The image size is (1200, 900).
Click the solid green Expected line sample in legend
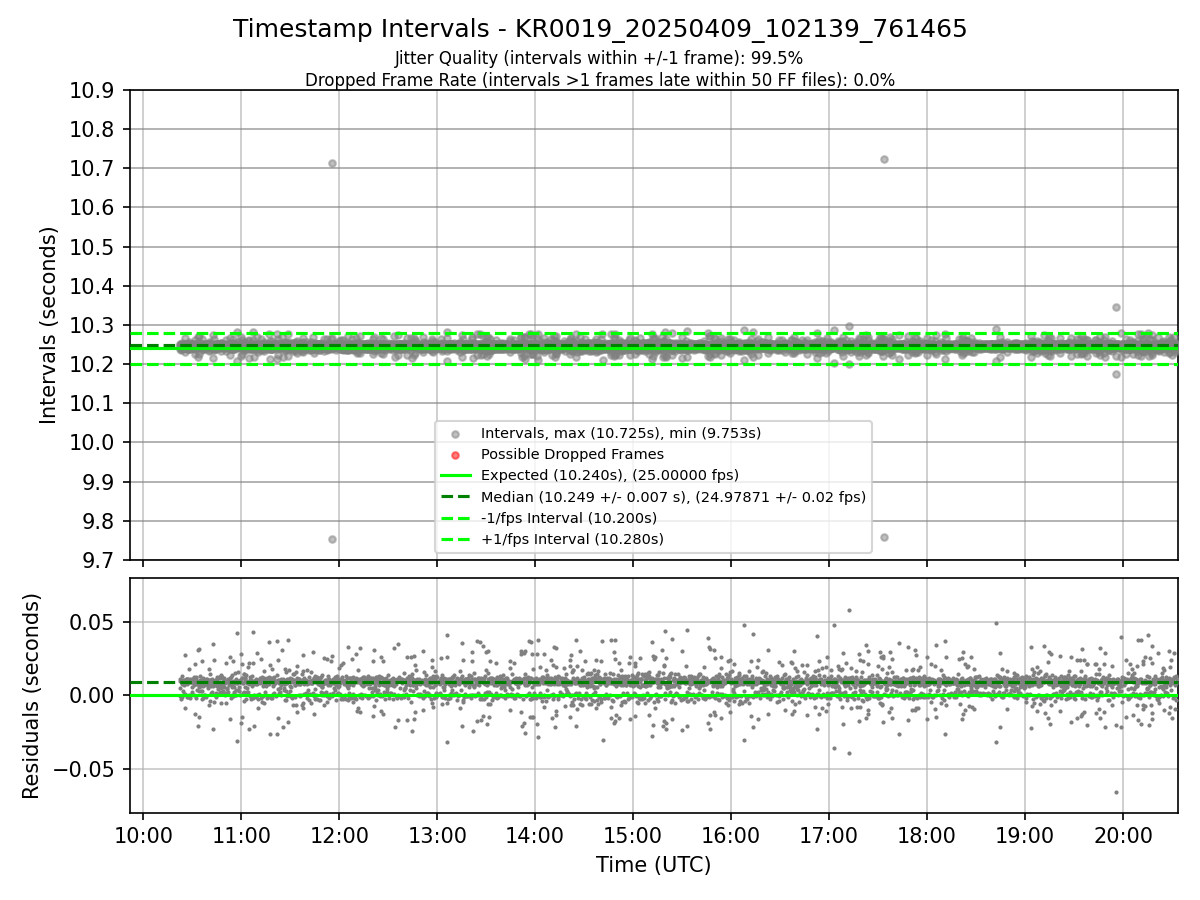click(x=456, y=476)
